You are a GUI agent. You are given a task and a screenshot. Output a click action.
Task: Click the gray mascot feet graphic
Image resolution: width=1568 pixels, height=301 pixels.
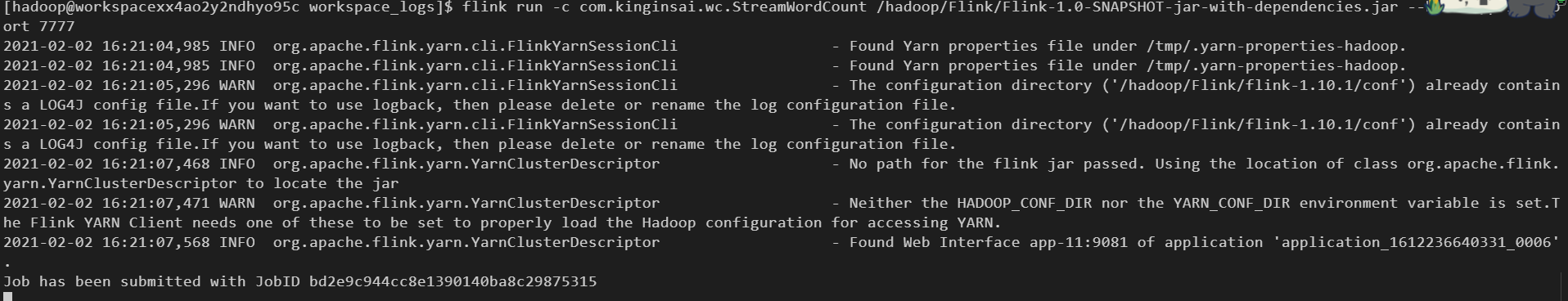pyautogui.click(x=1532, y=9)
